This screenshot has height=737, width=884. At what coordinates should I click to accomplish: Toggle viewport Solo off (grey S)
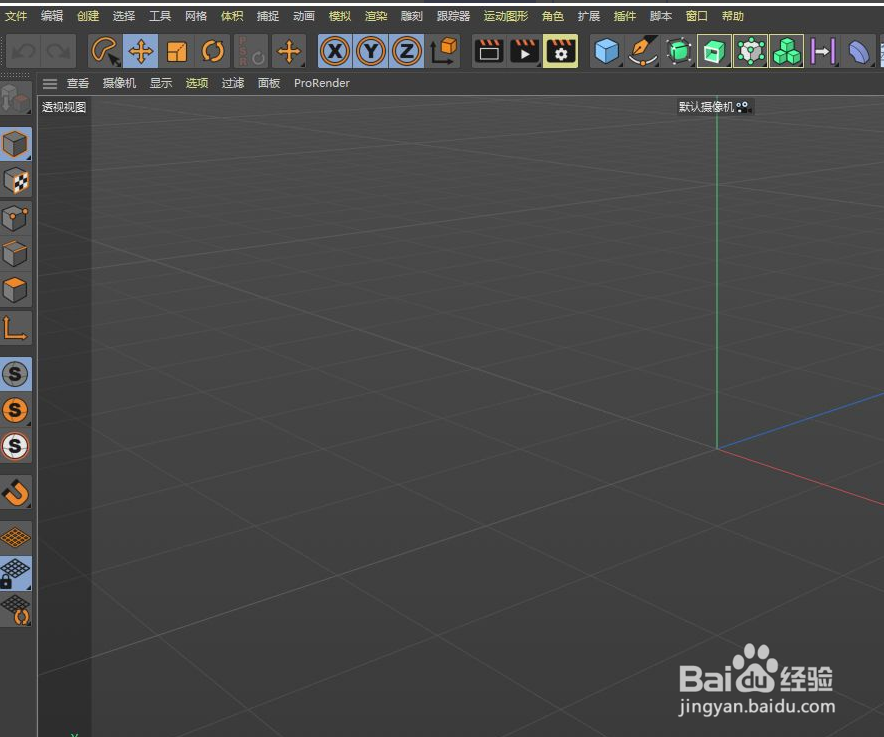(15, 374)
